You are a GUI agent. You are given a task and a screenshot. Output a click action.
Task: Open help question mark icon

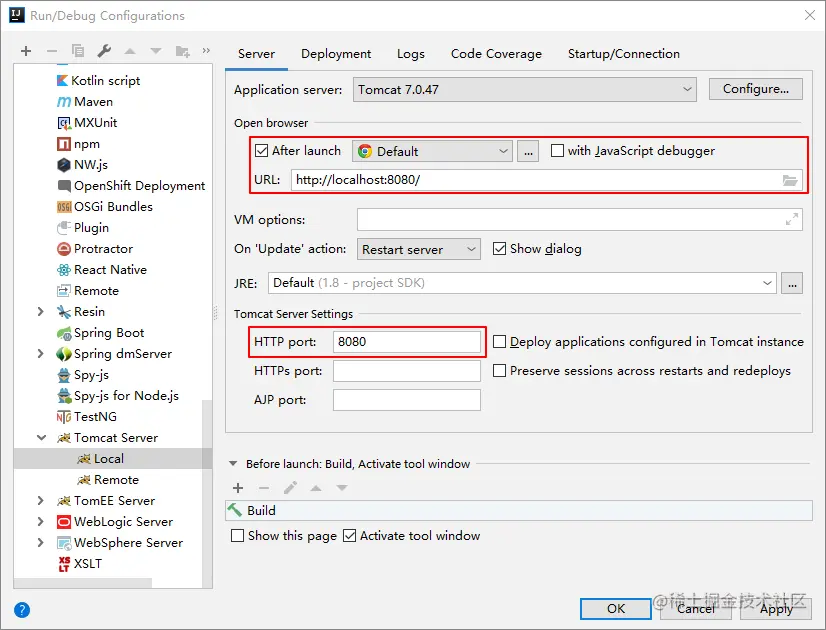point(22,610)
